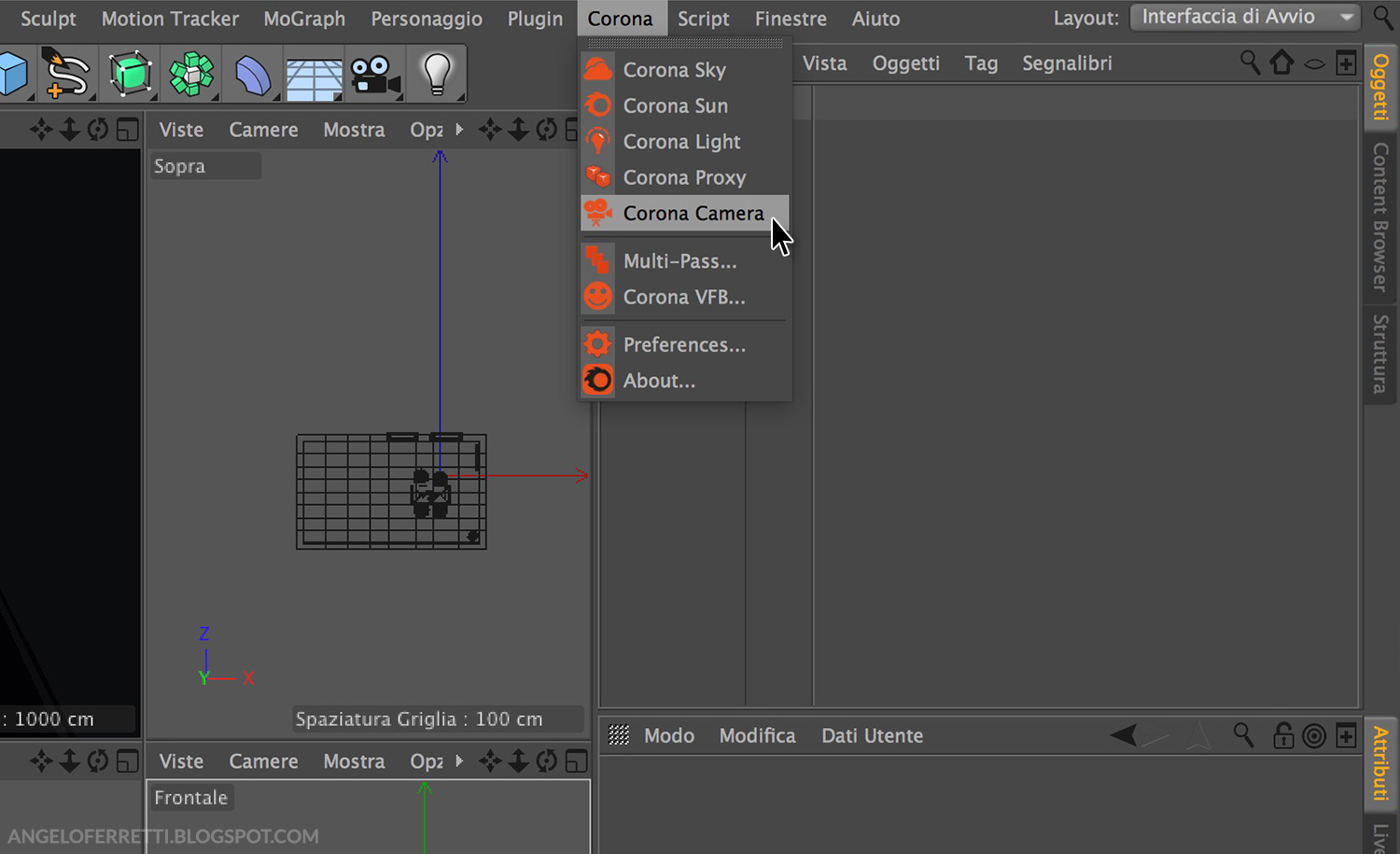Open Mostra menu of Frontale viewport

coord(354,762)
